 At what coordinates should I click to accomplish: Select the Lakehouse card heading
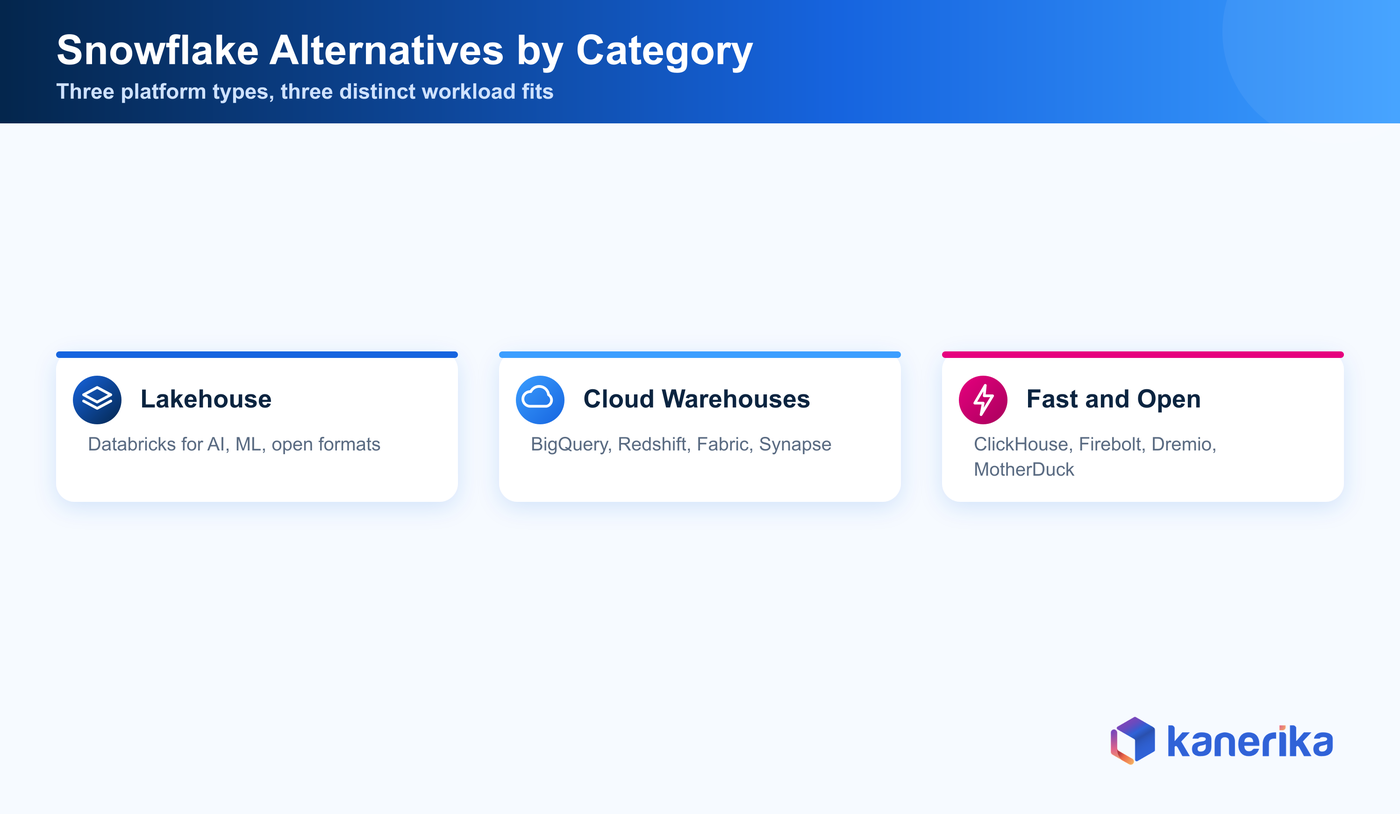pyautogui.click(x=206, y=399)
